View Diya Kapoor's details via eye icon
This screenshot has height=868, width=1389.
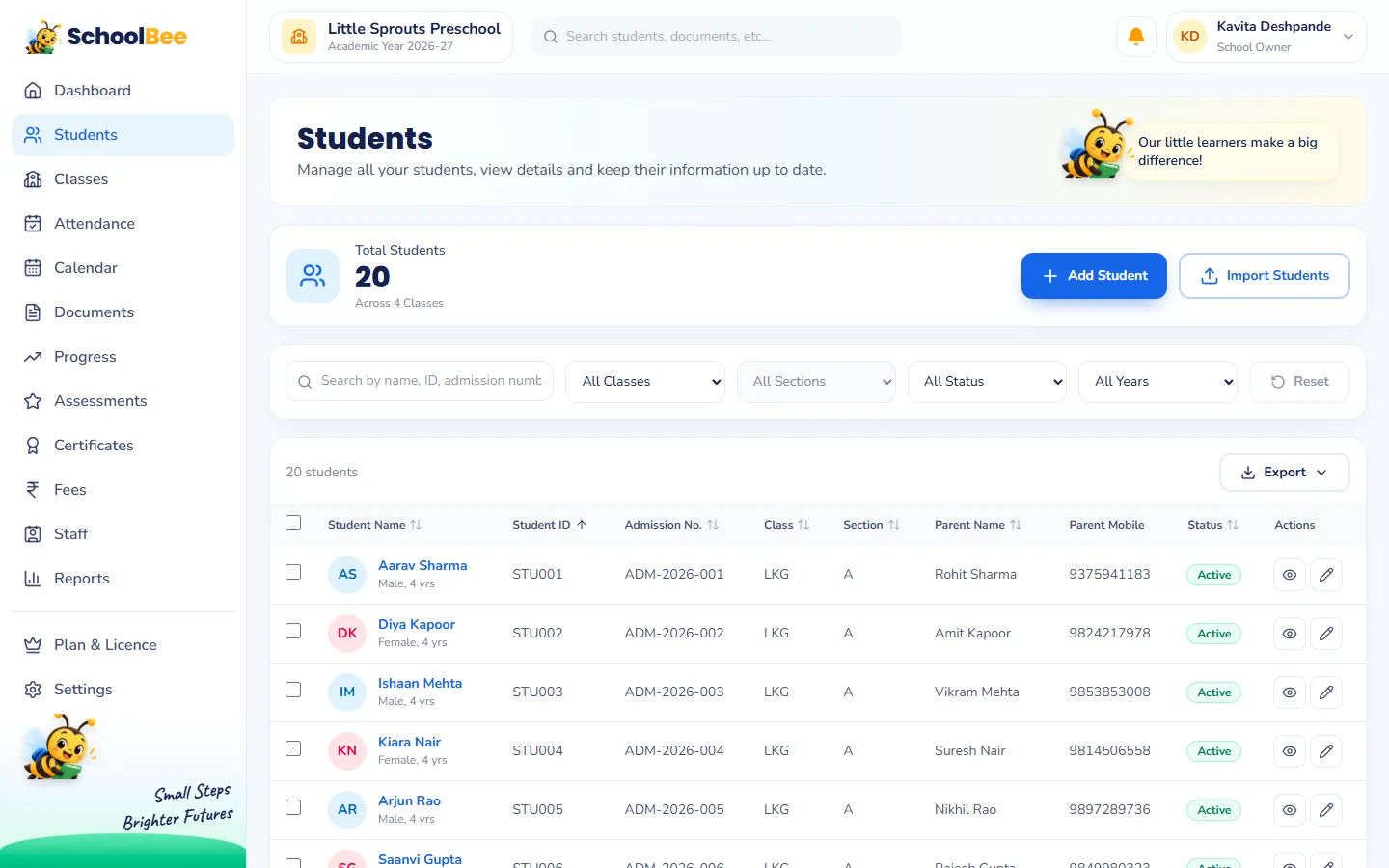tap(1289, 634)
